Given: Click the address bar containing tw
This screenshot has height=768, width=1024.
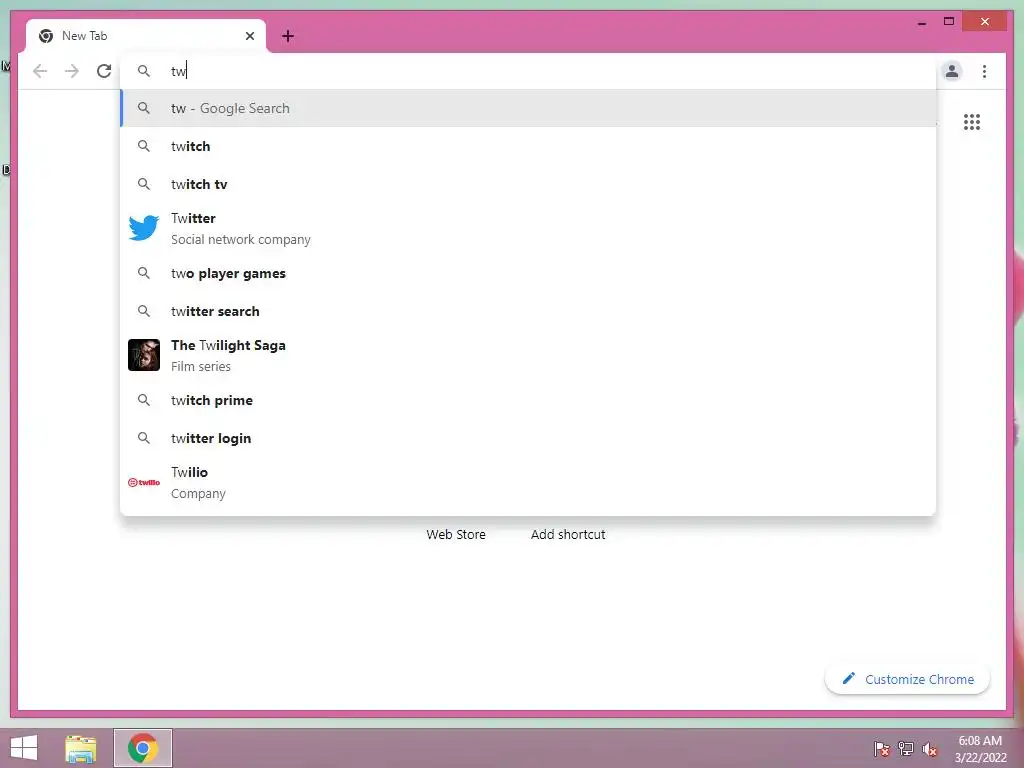Looking at the screenshot, I should tap(528, 71).
